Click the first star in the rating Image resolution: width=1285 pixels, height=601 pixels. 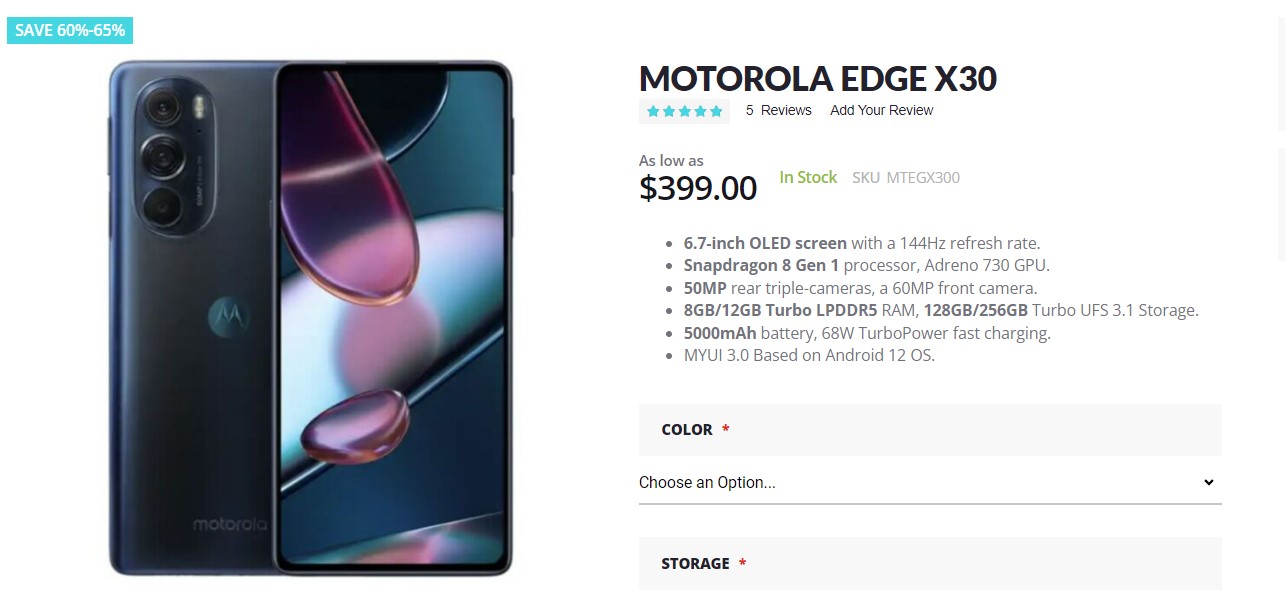(654, 111)
